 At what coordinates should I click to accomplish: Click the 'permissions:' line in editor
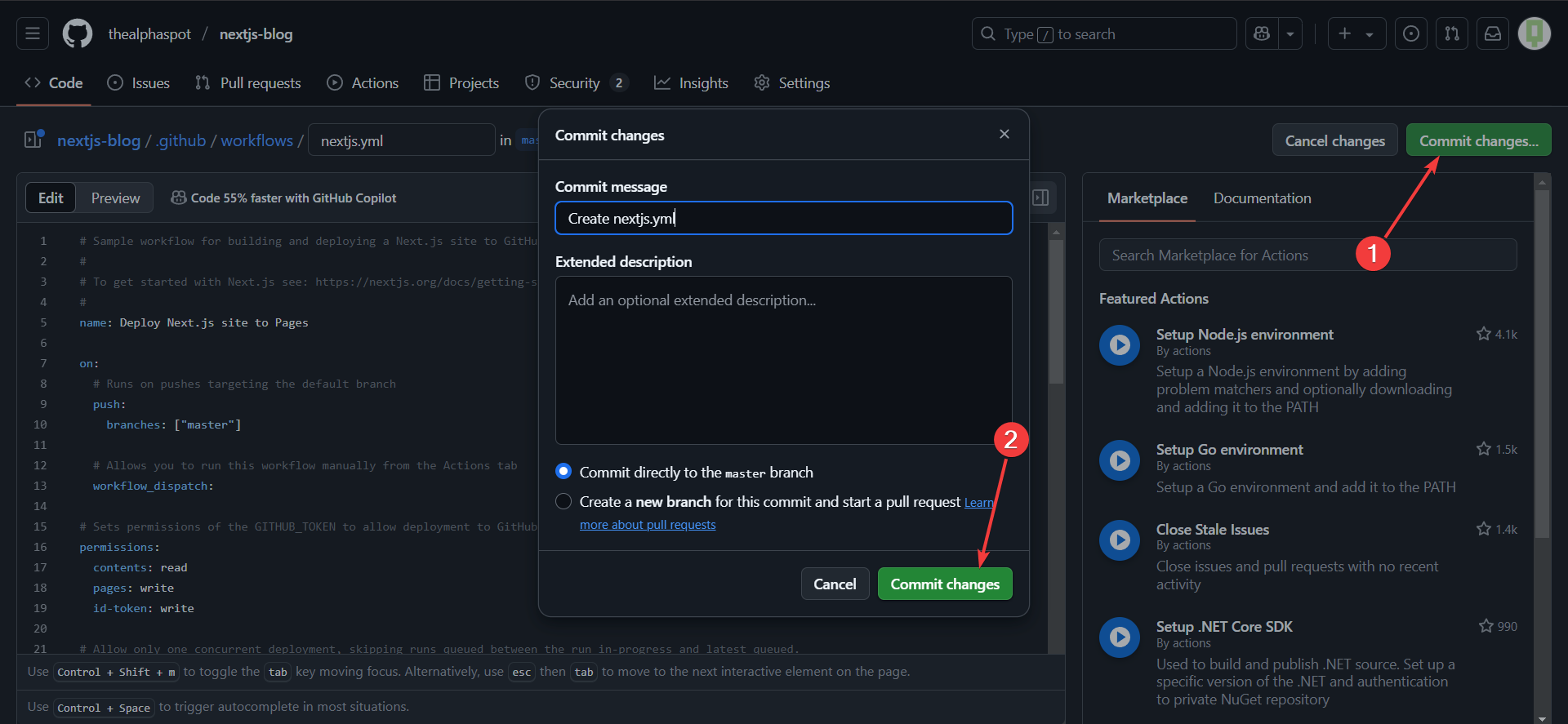[119, 547]
